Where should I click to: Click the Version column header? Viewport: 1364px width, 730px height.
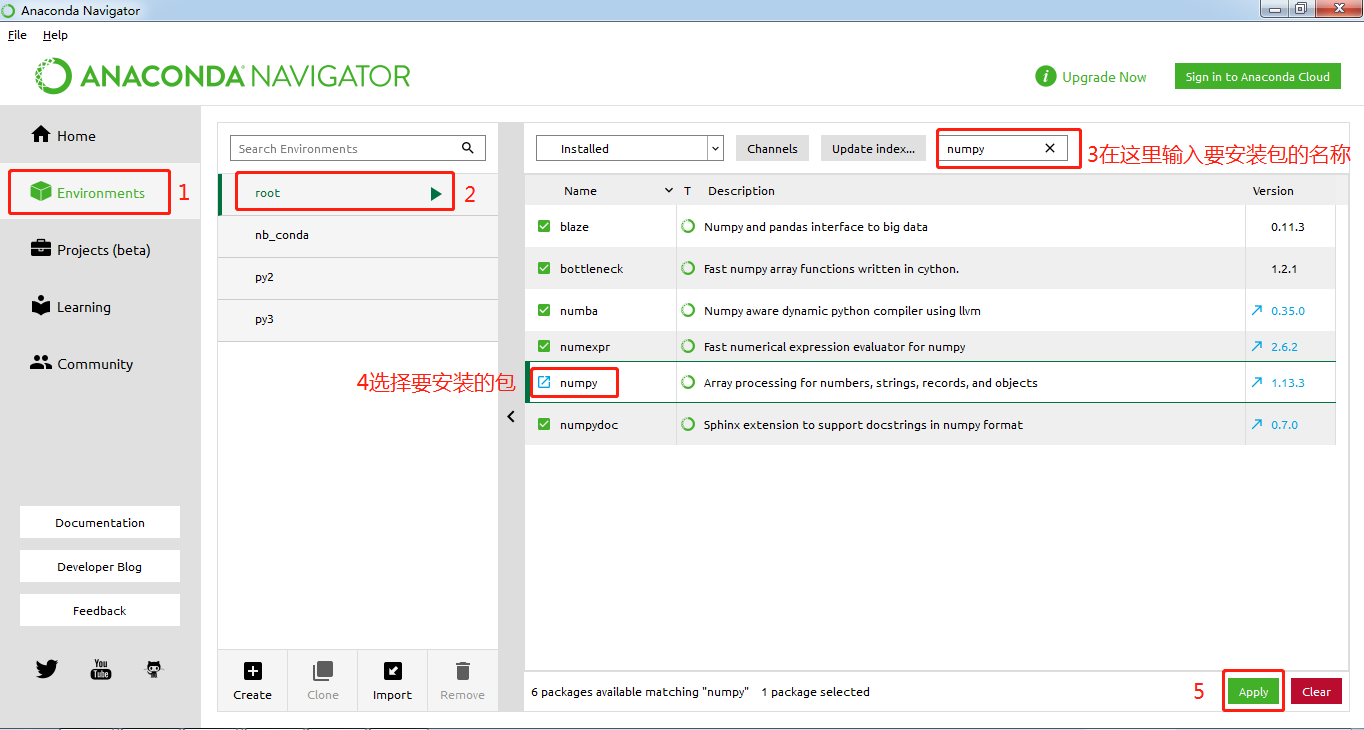(x=1273, y=191)
